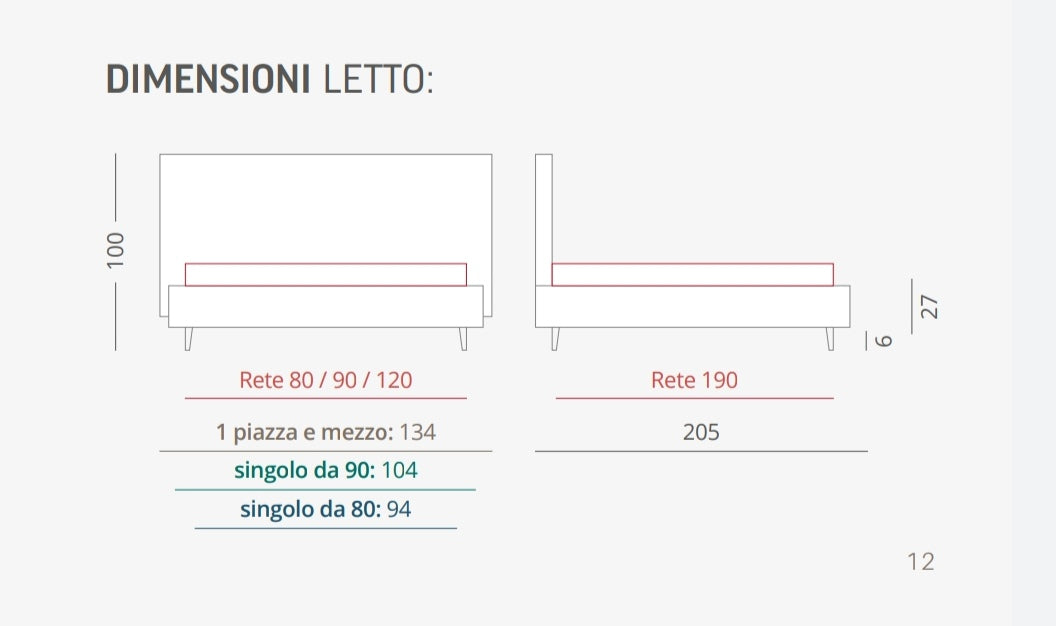Screen dimensions: 1056x626
Task: Click the Rete 80 / 90 / 120 text
Action: pyautogui.click(x=325, y=380)
